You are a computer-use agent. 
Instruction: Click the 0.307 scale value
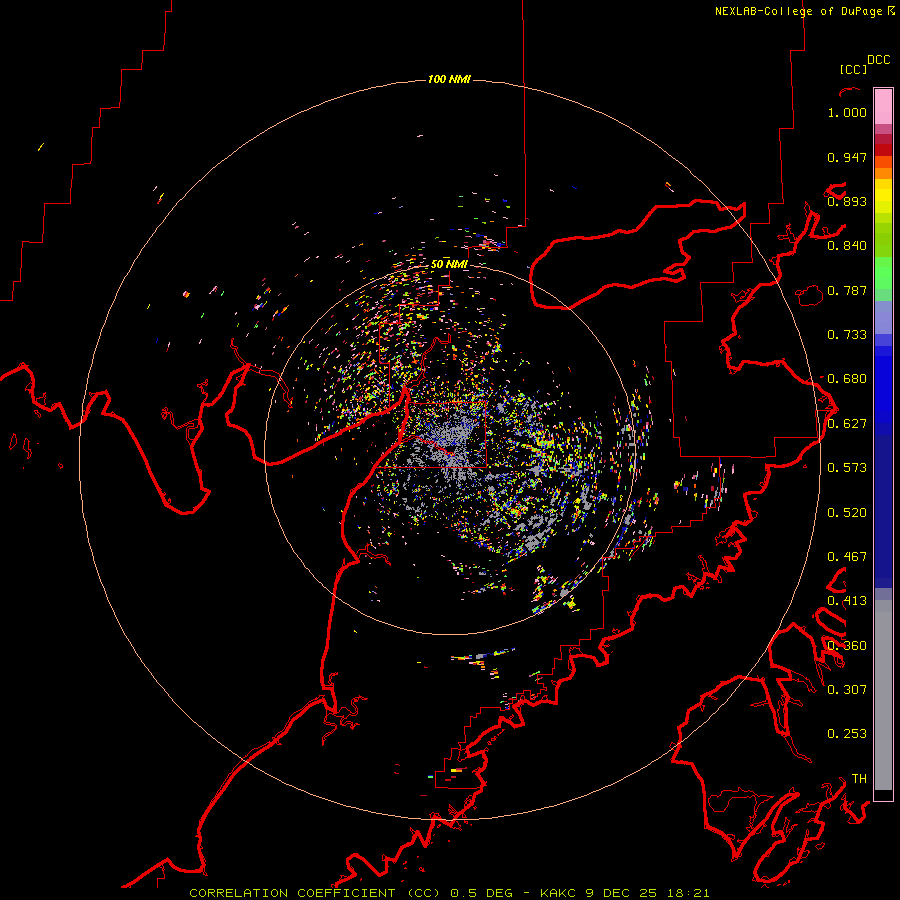847,690
